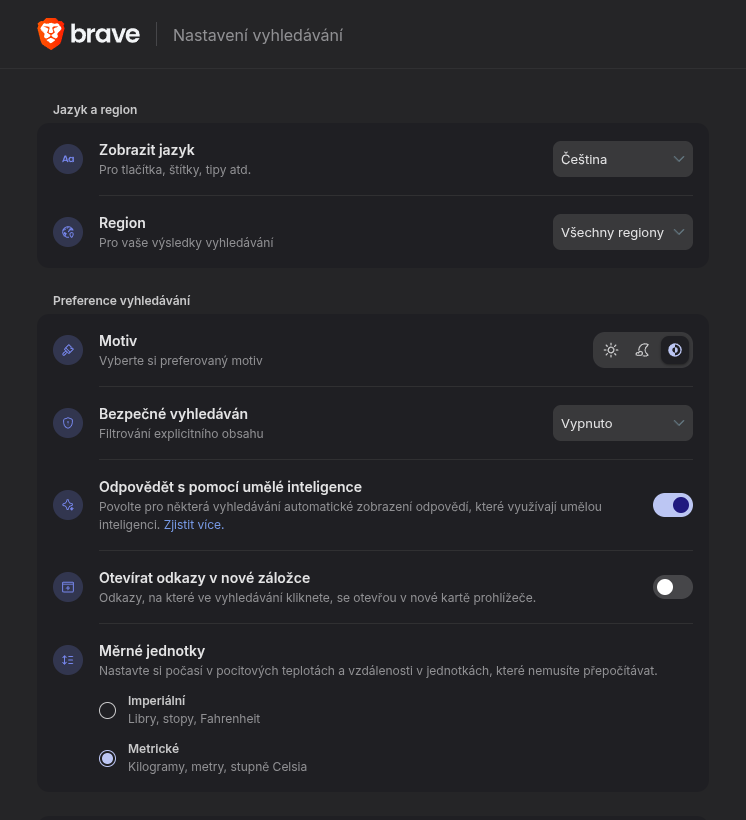Expand the Všechny regiony dropdown
This screenshot has height=820, width=746.
(x=622, y=232)
